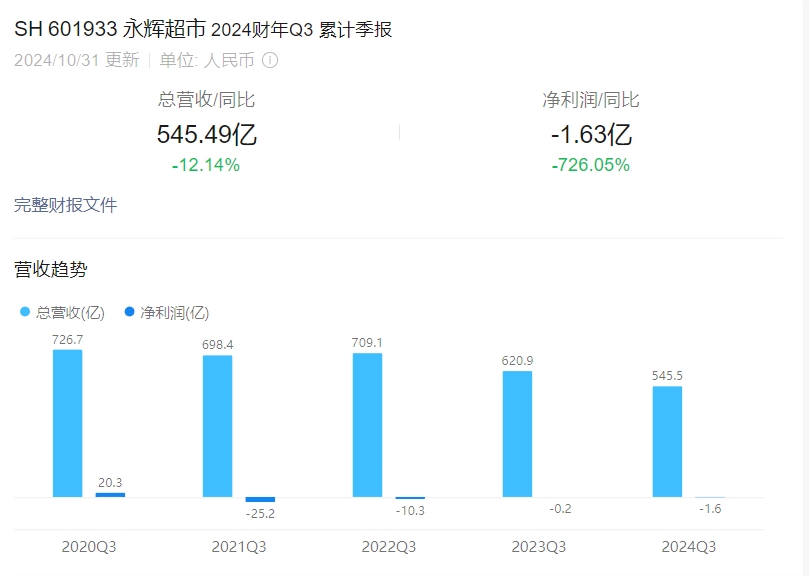The width and height of the screenshot is (809, 576).
Task: Toggle the 总营收(亿) legend series
Action: click(62, 312)
